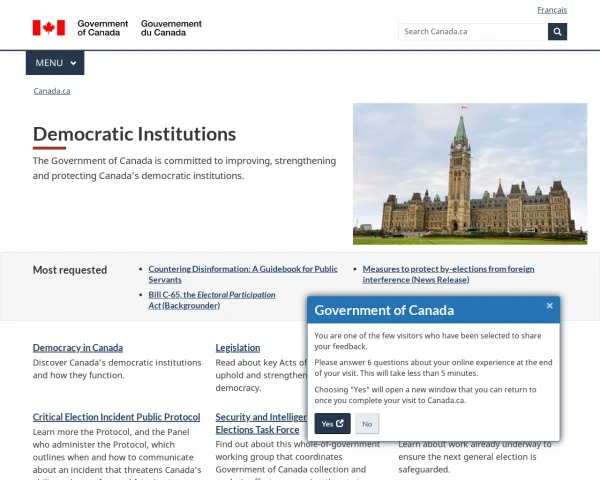Image resolution: width=600 pixels, height=480 pixels.
Task: Open the Democracy in Canada link
Action: [x=78, y=348]
